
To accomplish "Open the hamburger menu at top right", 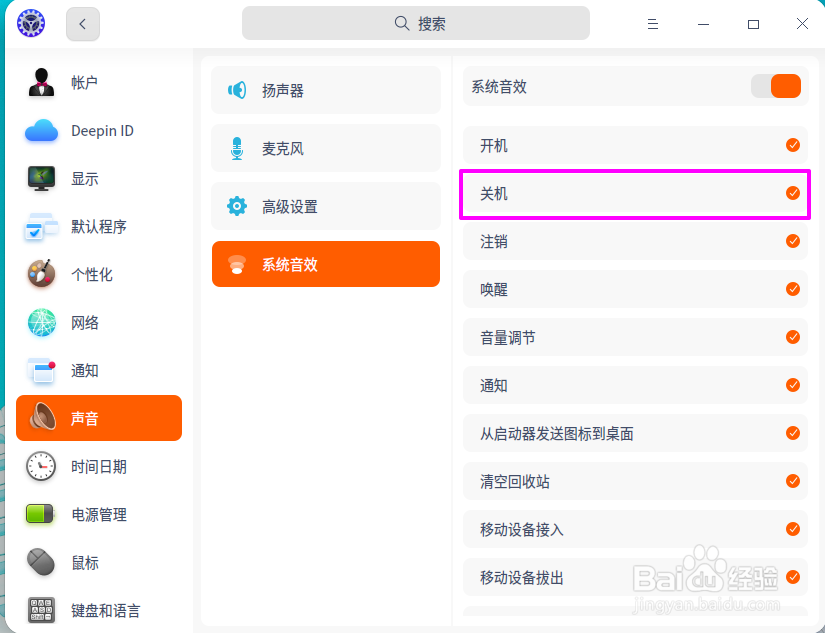I will pyautogui.click(x=652, y=23).
